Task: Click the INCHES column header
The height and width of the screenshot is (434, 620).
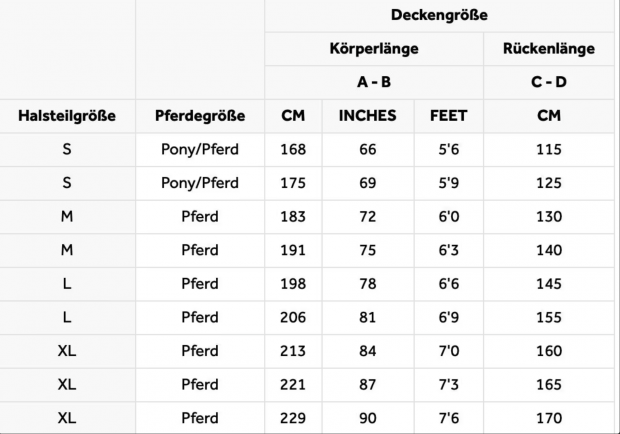Action: (x=368, y=116)
